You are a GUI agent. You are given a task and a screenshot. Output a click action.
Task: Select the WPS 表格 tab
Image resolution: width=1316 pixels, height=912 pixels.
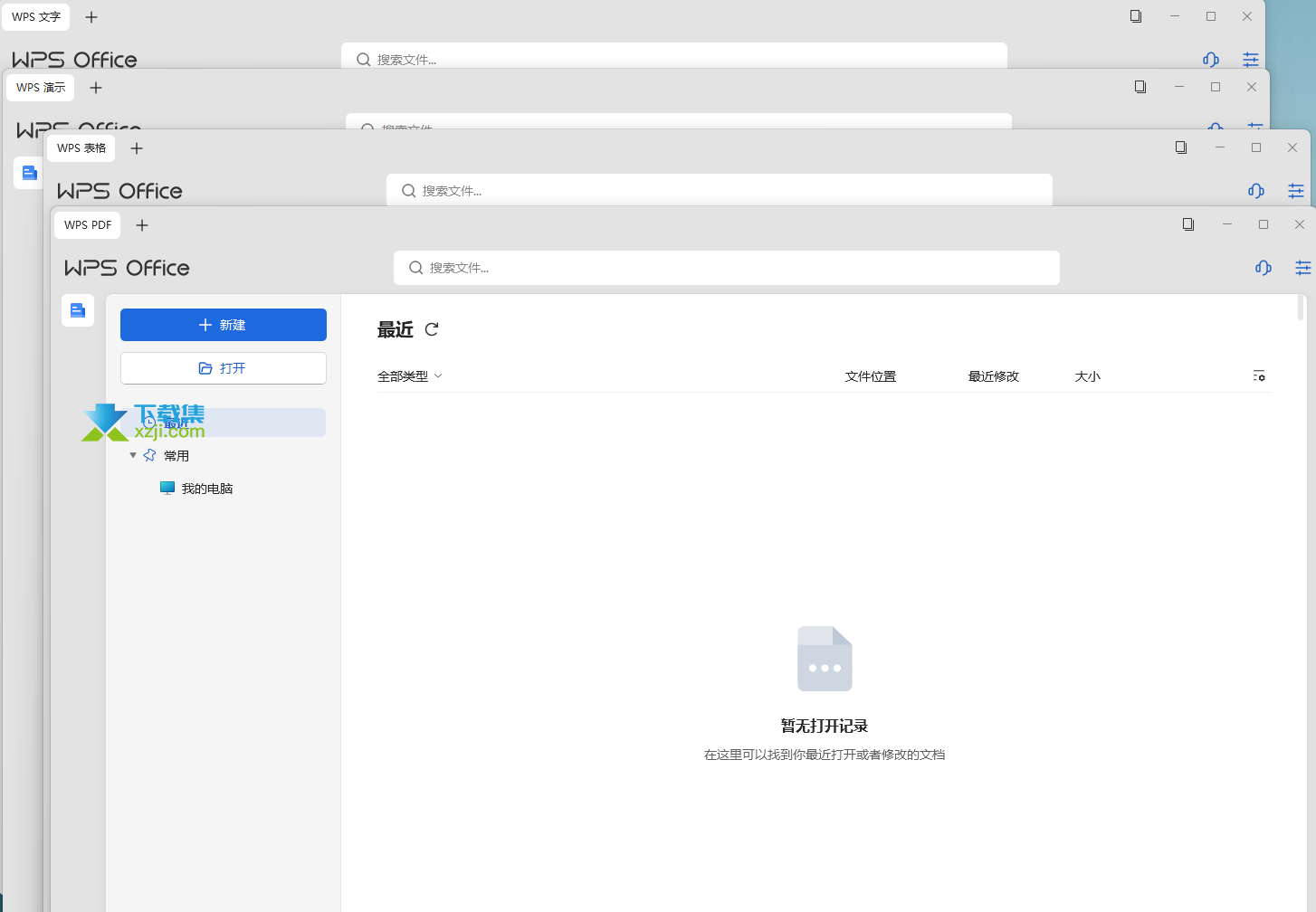pyautogui.click(x=81, y=148)
